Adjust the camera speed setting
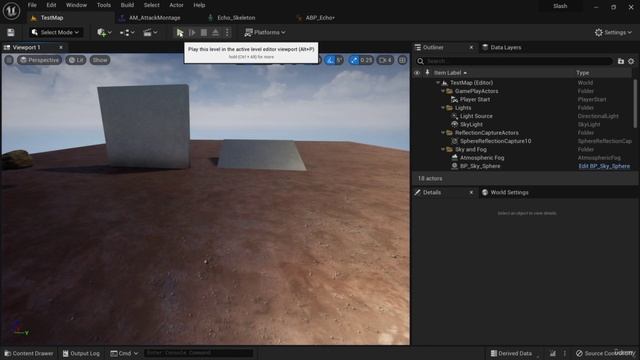The image size is (640, 360). pyautogui.click(x=384, y=60)
